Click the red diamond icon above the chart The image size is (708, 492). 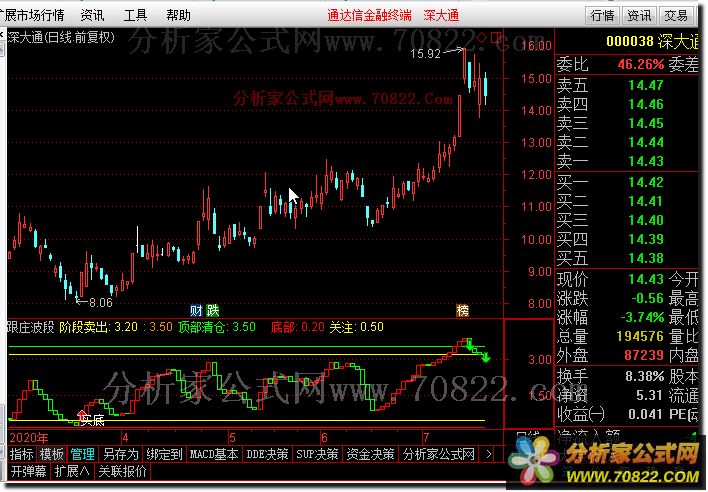[x=482, y=37]
